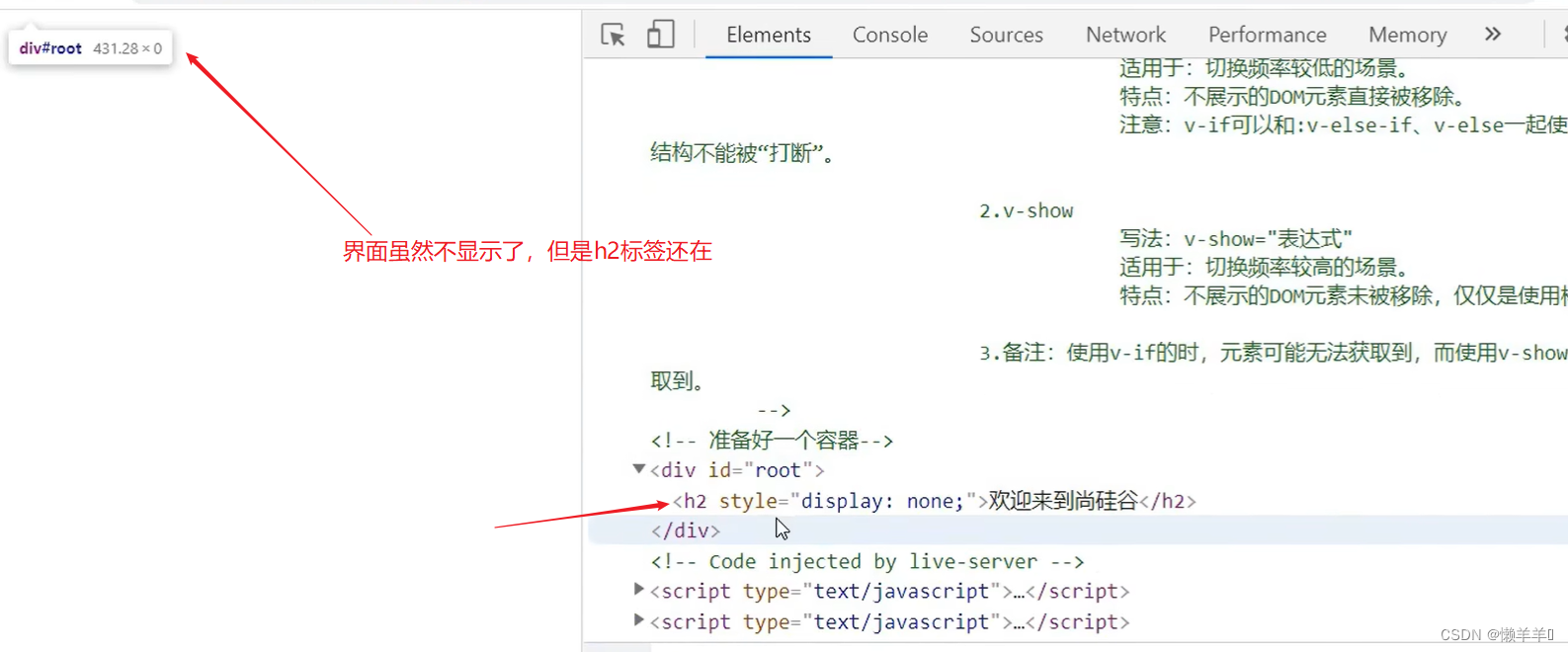The width and height of the screenshot is (1568, 652).
Task: Click the 2.v-show comment heading
Action: [x=1026, y=210]
